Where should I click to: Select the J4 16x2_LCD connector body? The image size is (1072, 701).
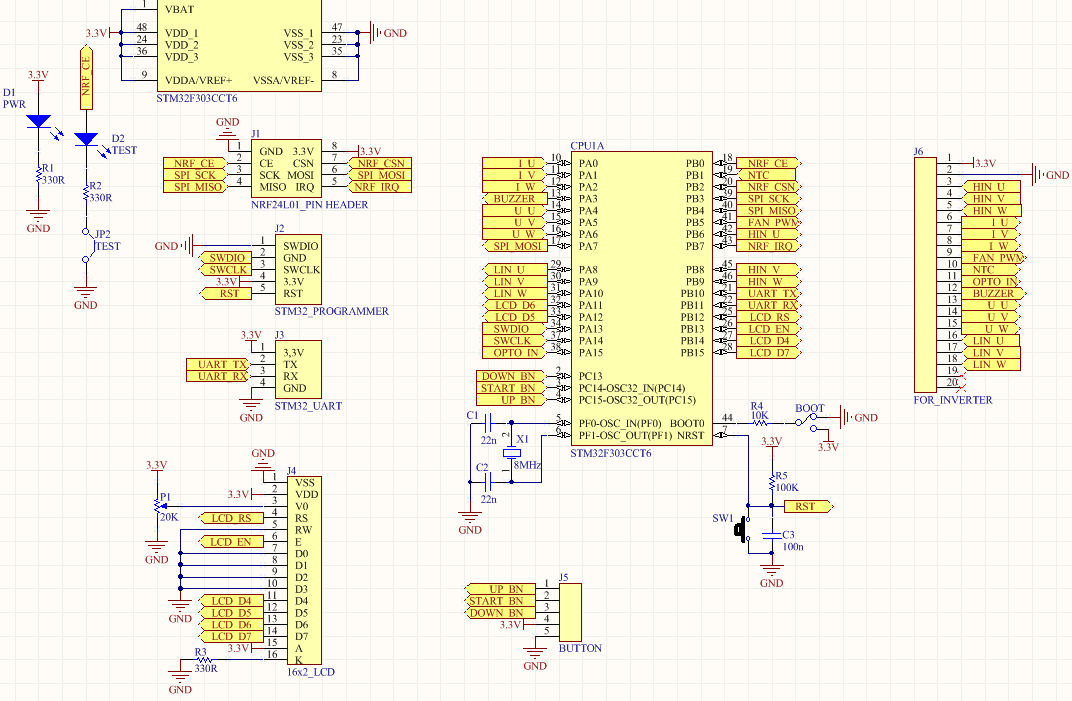304,571
